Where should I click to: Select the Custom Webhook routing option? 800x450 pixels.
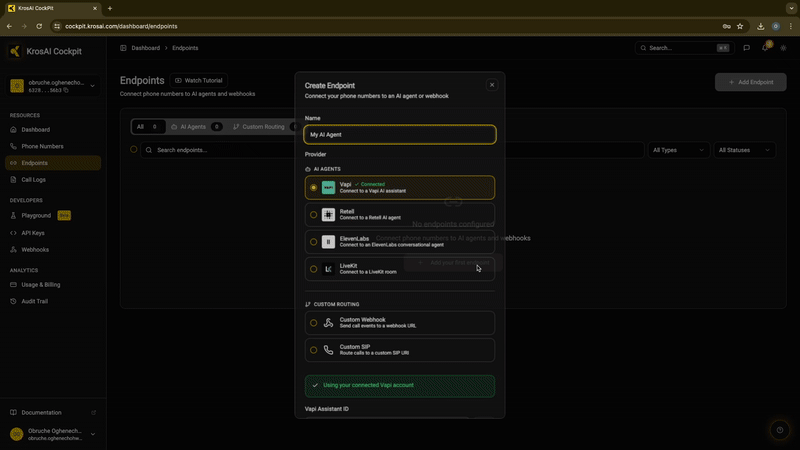click(314, 323)
